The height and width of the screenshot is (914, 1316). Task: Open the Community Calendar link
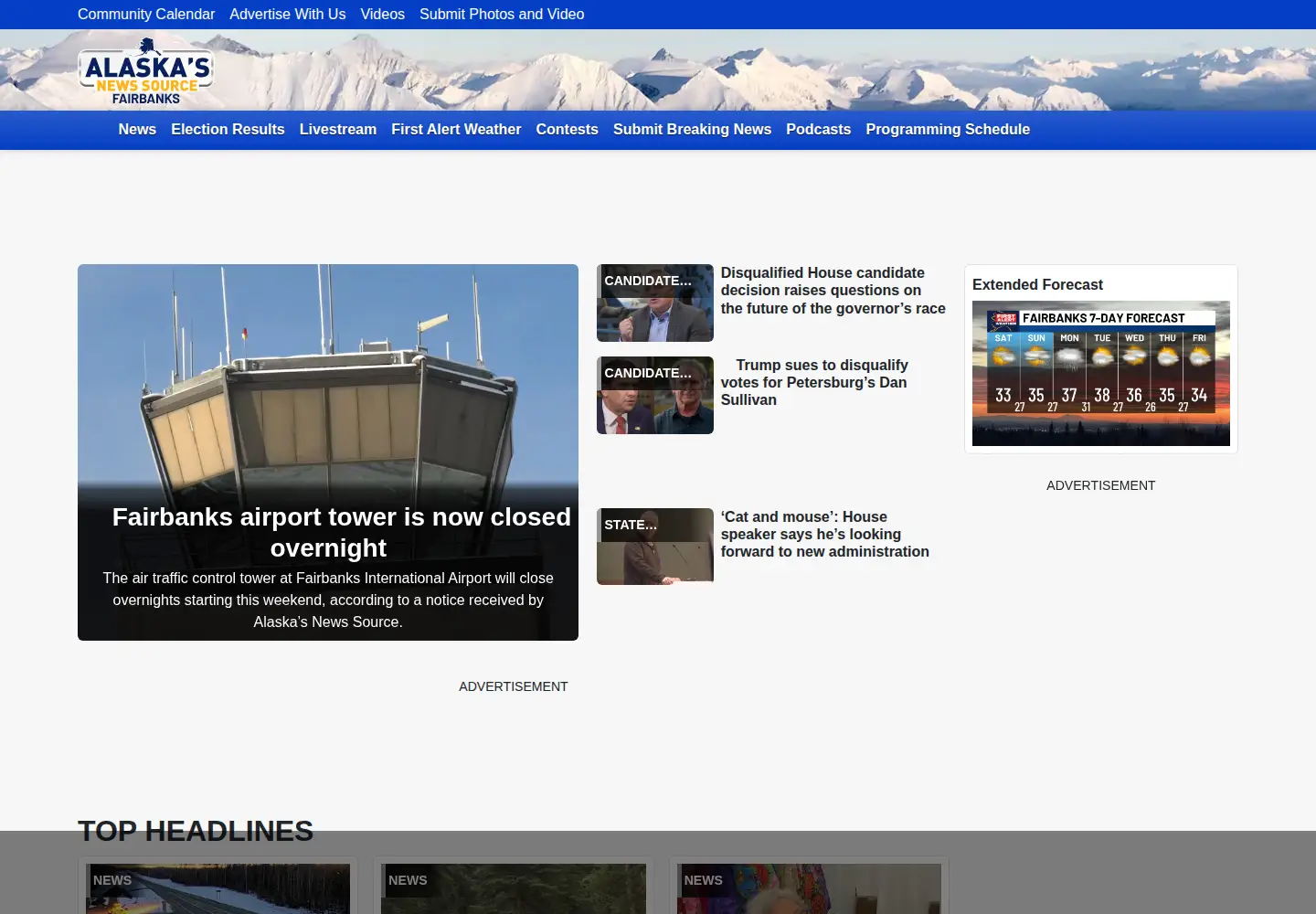(146, 15)
